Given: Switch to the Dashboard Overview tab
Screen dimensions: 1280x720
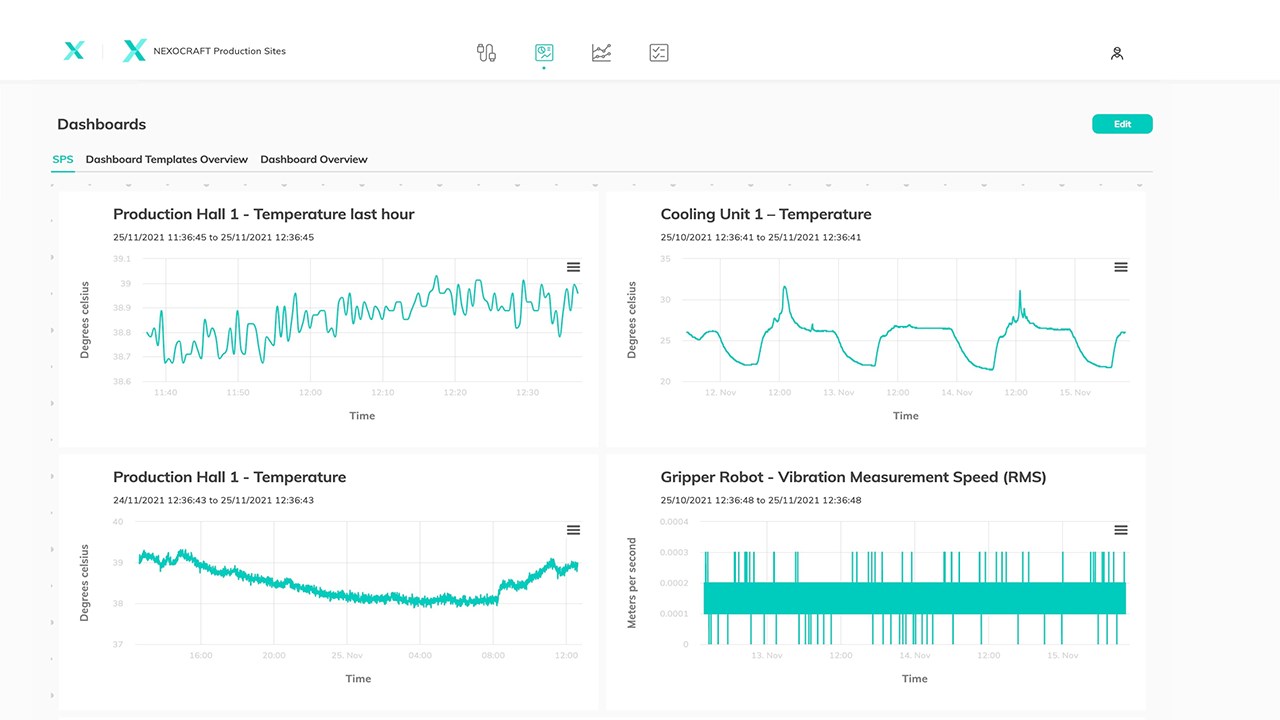Looking at the screenshot, I should (x=314, y=159).
